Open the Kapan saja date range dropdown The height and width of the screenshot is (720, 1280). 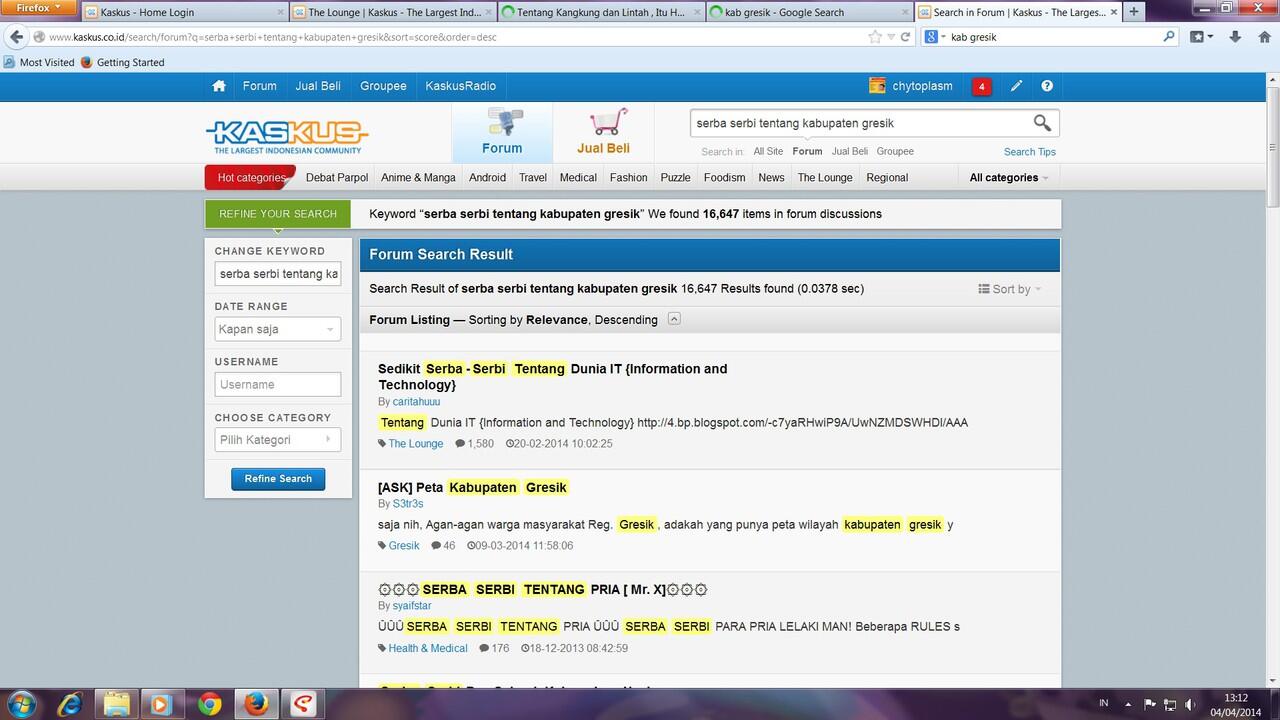pyautogui.click(x=278, y=329)
